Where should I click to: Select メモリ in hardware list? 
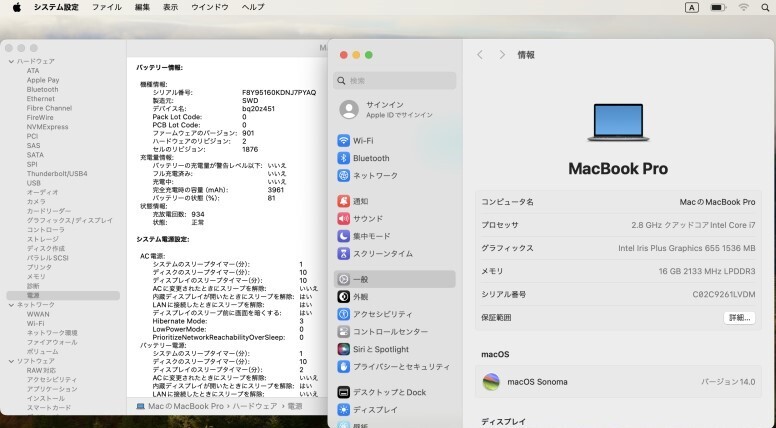(36, 277)
